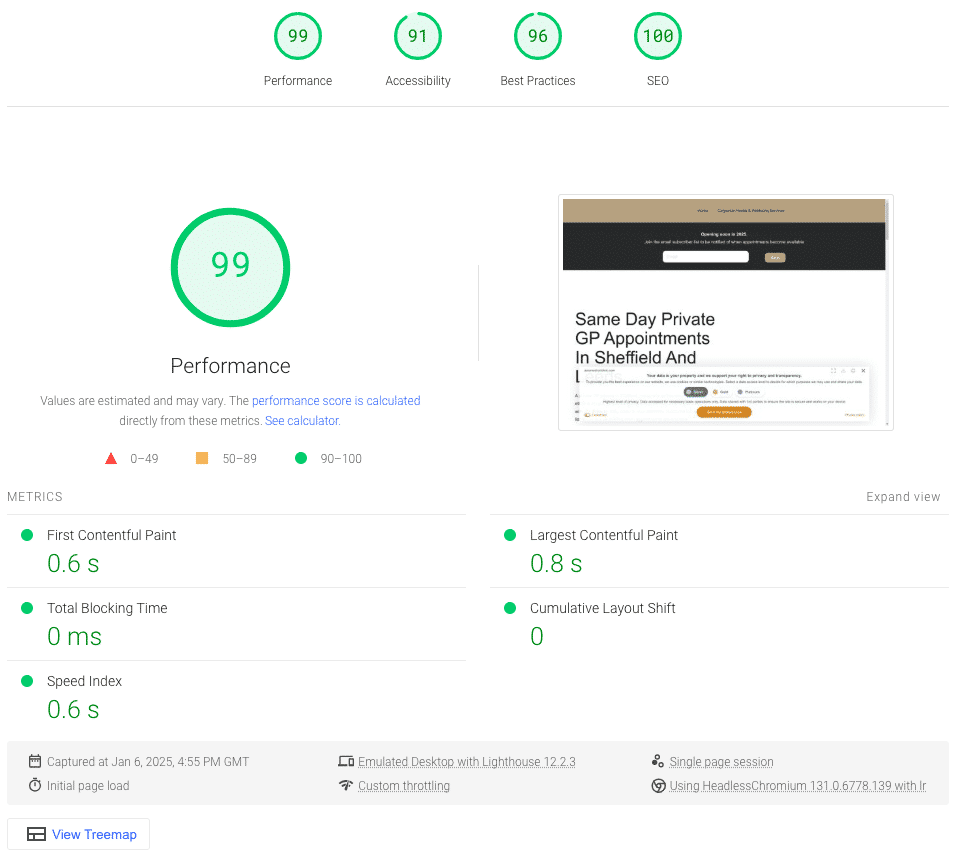Screen dimensions: 957x864
Task: Open 'Emulated Desktop with Lighthouse 12.2.3' details
Action: pyautogui.click(x=466, y=761)
